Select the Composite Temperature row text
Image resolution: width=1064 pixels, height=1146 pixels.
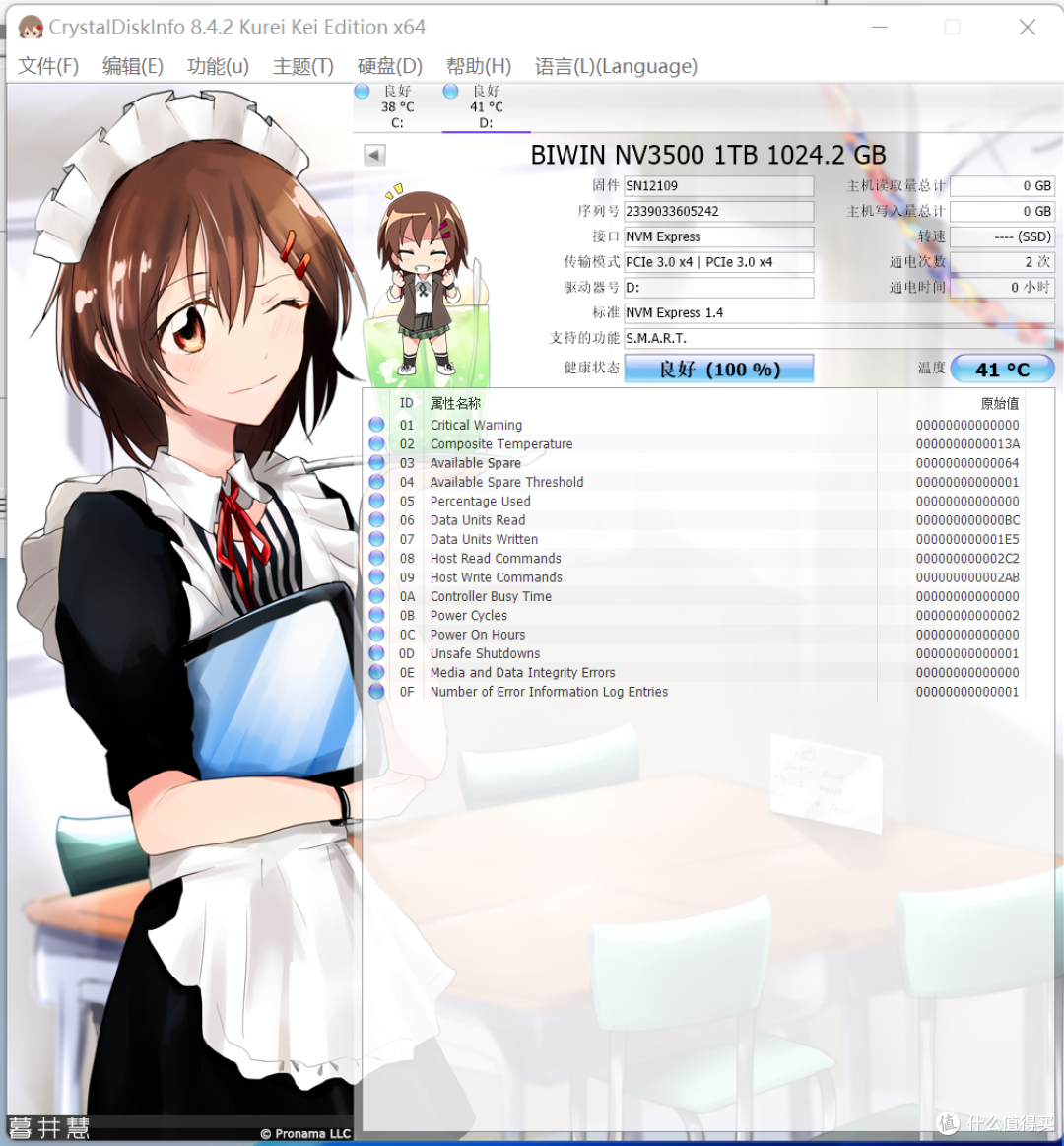pos(501,443)
